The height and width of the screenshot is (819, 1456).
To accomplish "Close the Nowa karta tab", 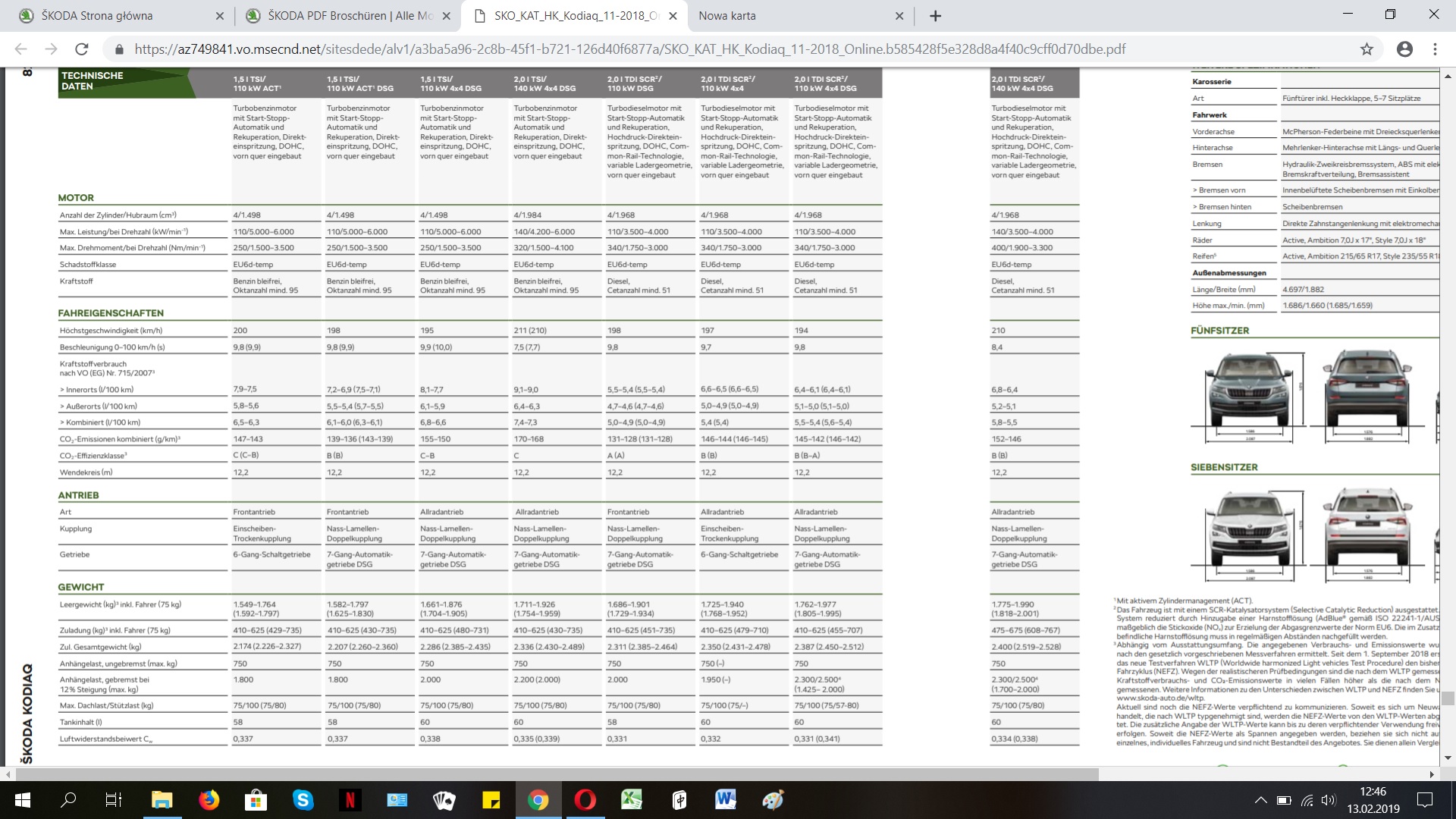I will pyautogui.click(x=899, y=16).
